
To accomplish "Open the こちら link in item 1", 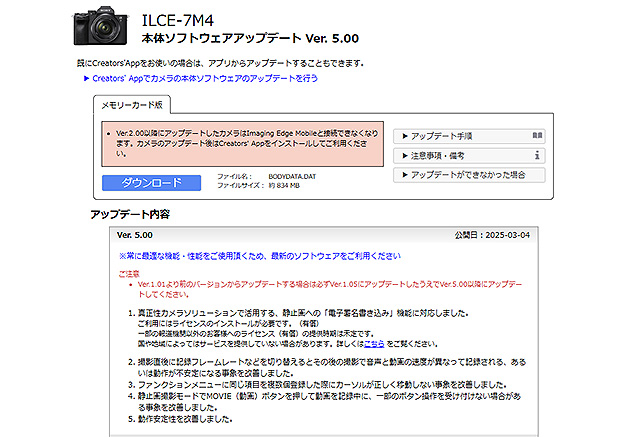I will (374, 344).
